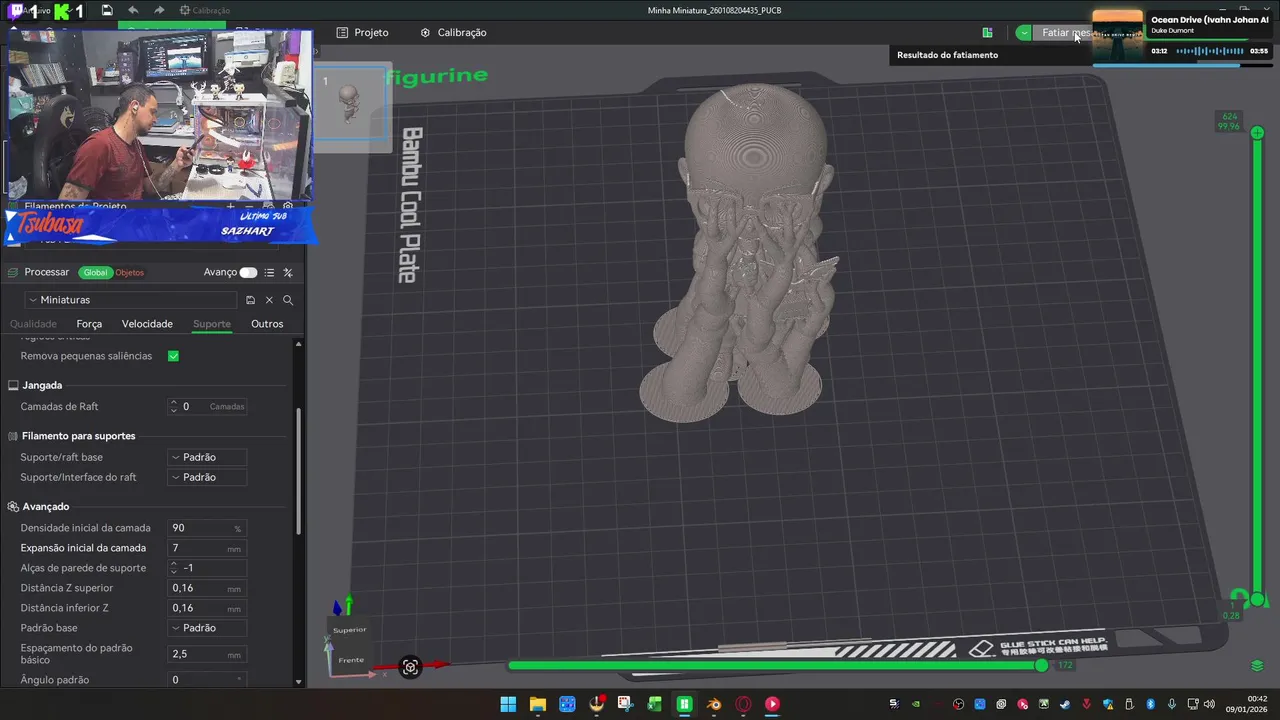
Task: Switch the process scope to Objetos
Action: tap(130, 272)
